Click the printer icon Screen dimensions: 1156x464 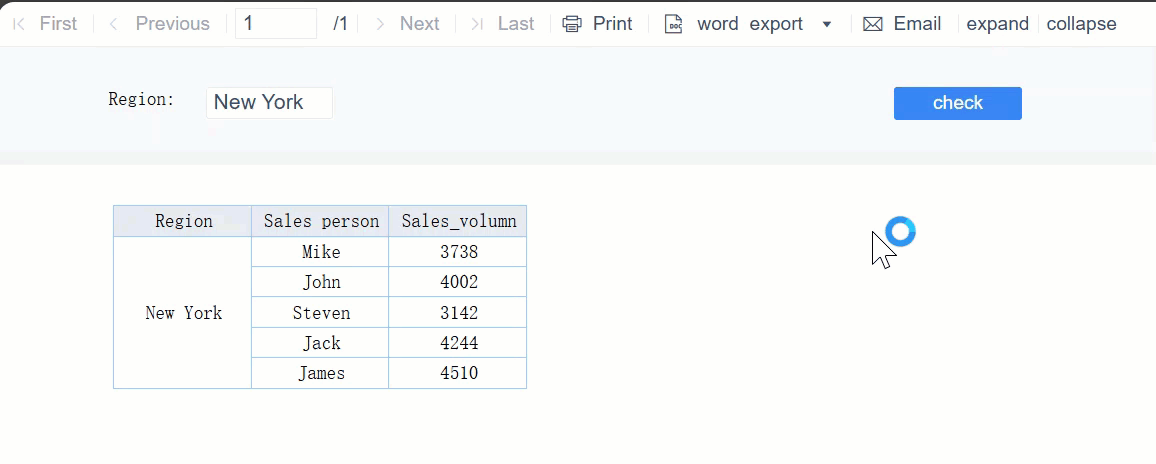(x=572, y=24)
